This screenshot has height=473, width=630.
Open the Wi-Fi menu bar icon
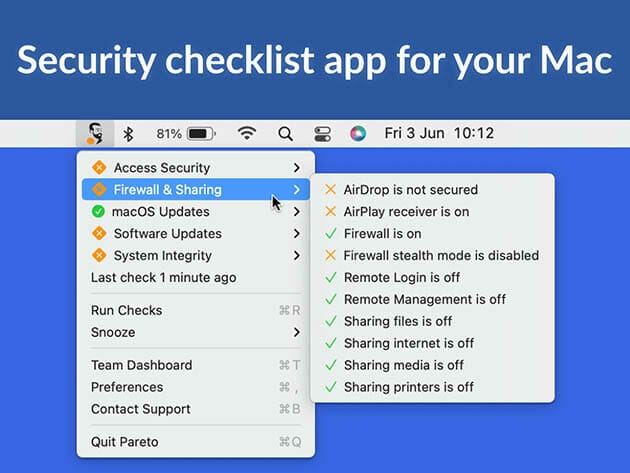point(247,133)
